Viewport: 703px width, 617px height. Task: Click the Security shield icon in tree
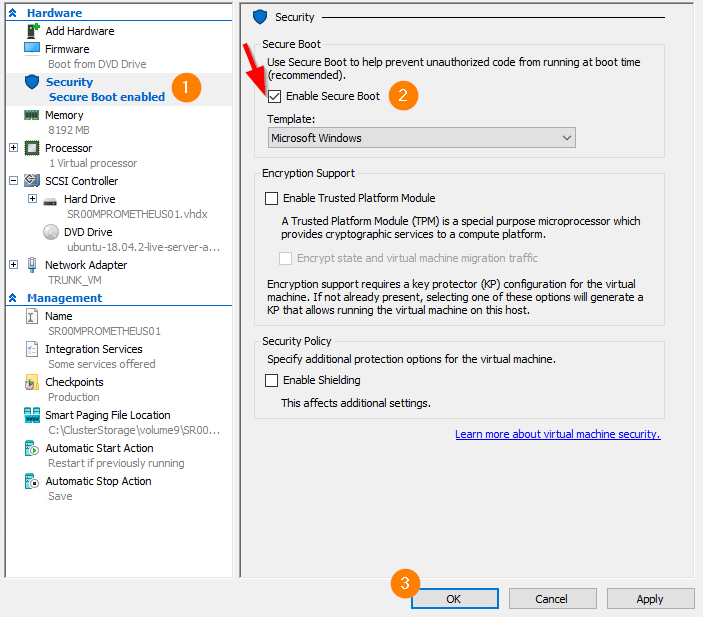tap(32, 82)
